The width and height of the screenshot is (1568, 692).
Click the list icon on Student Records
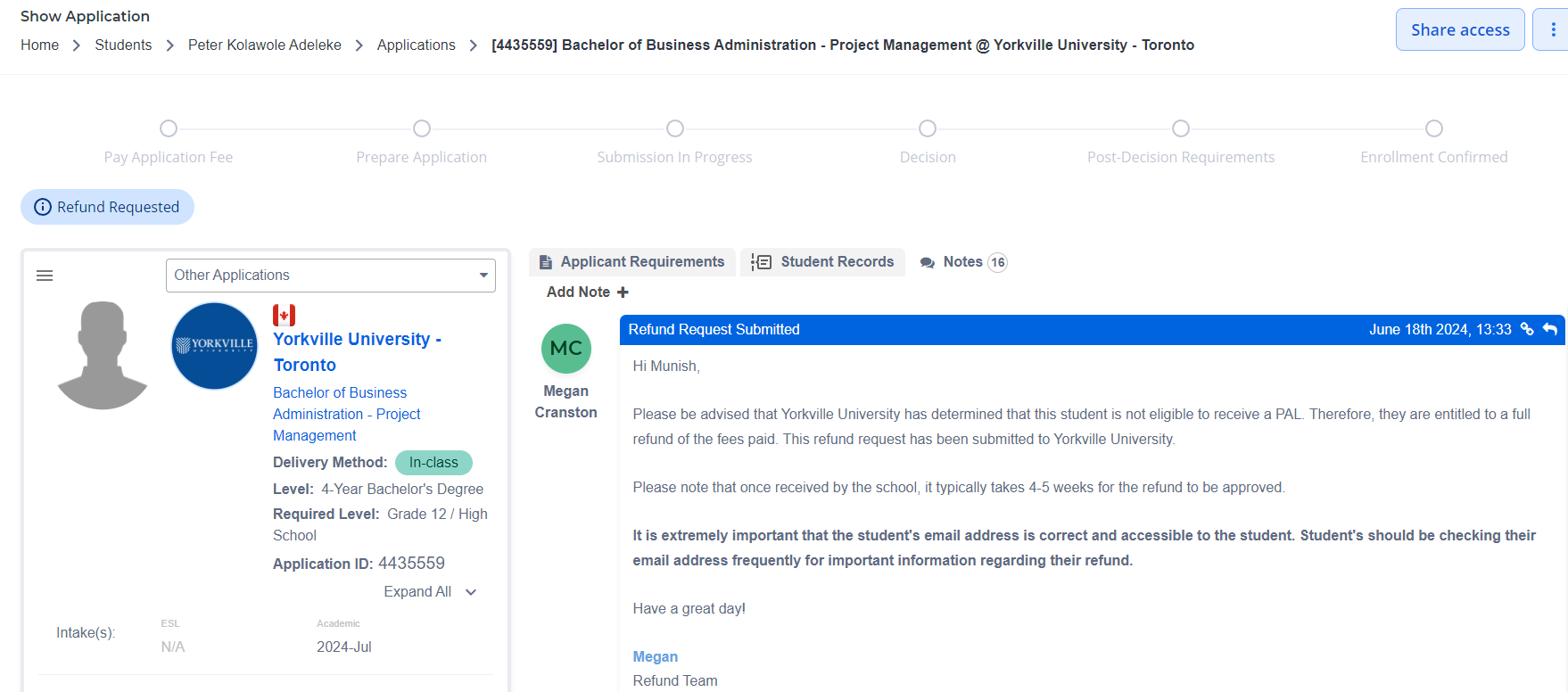click(x=761, y=262)
